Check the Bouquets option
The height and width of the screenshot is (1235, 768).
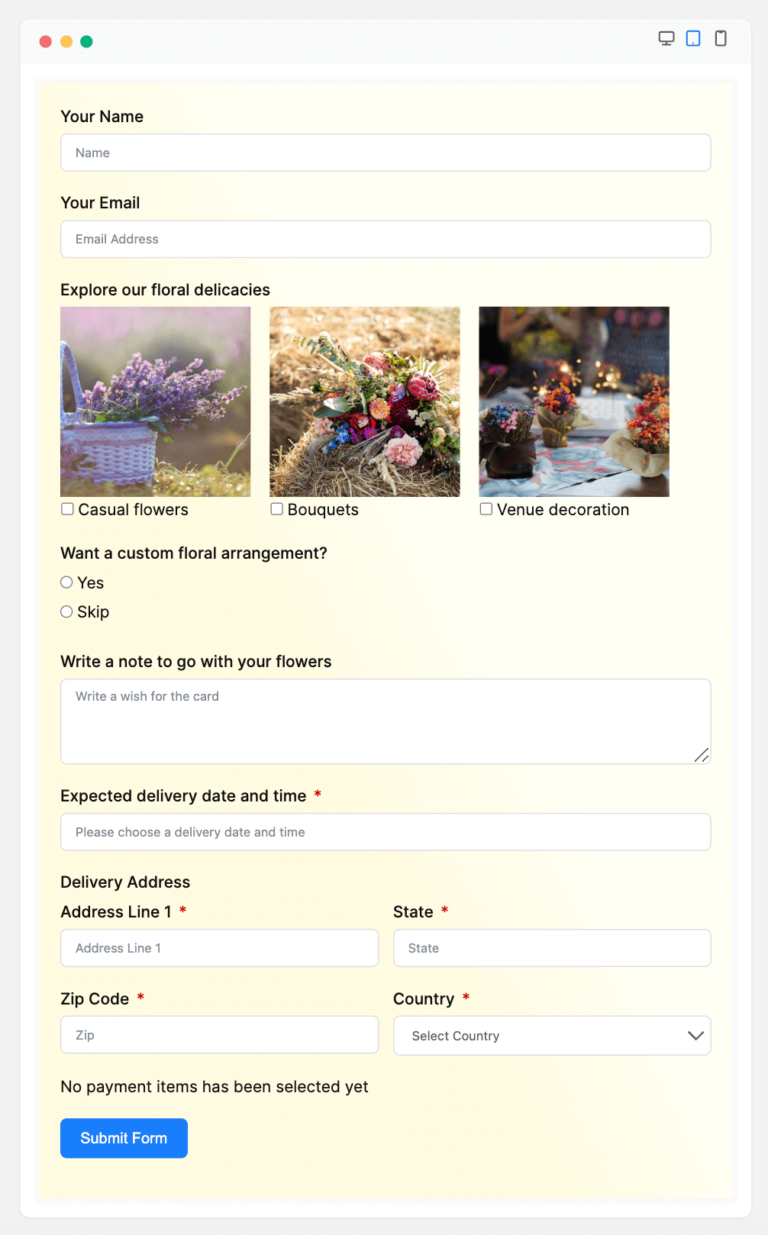276,508
